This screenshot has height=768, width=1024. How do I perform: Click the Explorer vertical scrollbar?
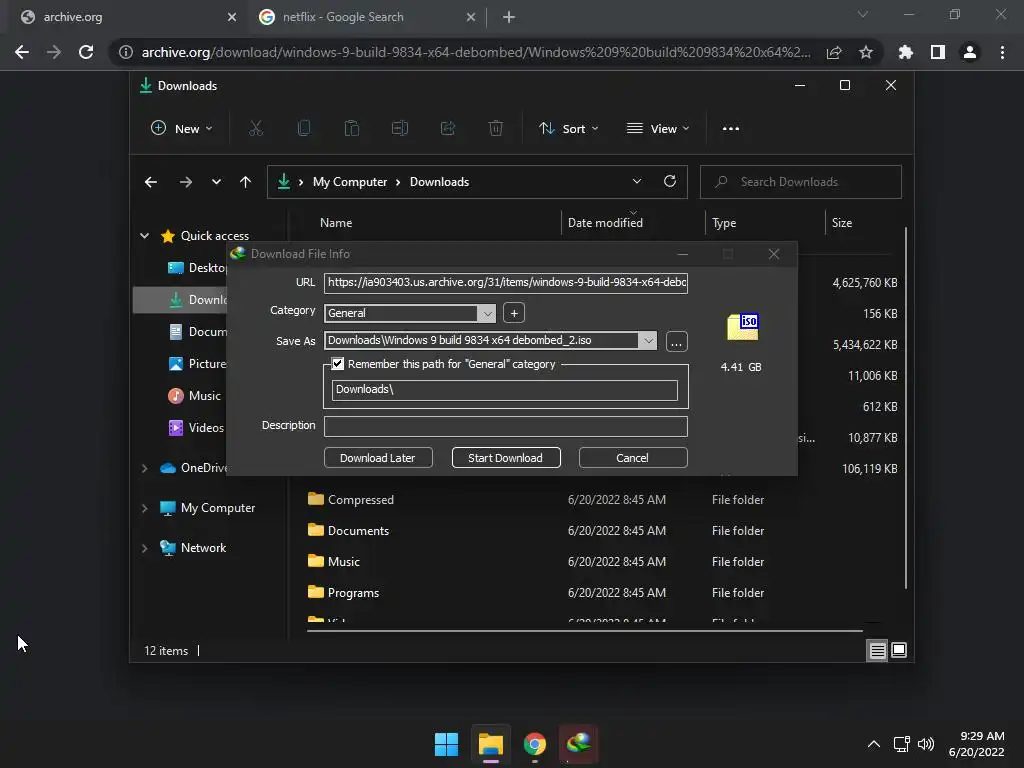[x=906, y=408]
